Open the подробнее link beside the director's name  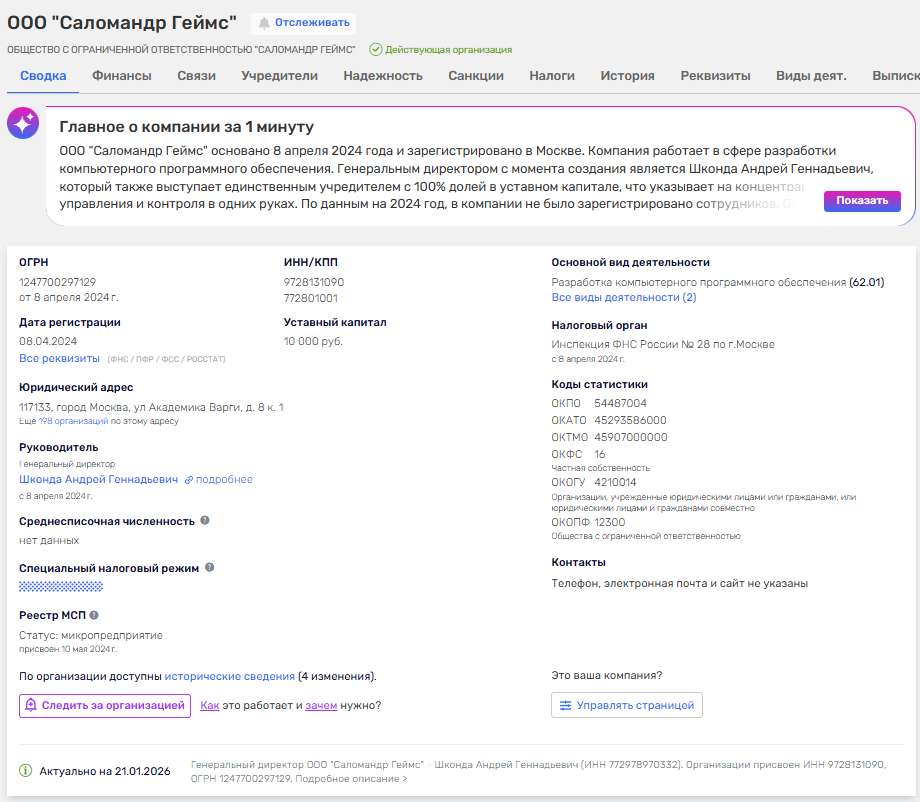tap(224, 479)
